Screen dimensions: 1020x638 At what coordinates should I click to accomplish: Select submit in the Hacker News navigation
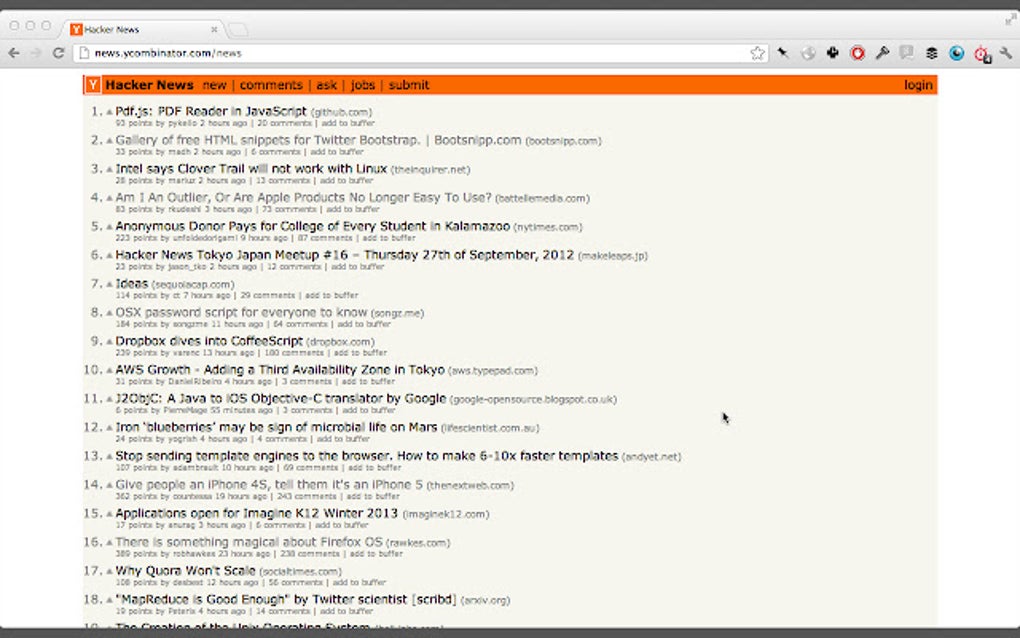point(409,85)
